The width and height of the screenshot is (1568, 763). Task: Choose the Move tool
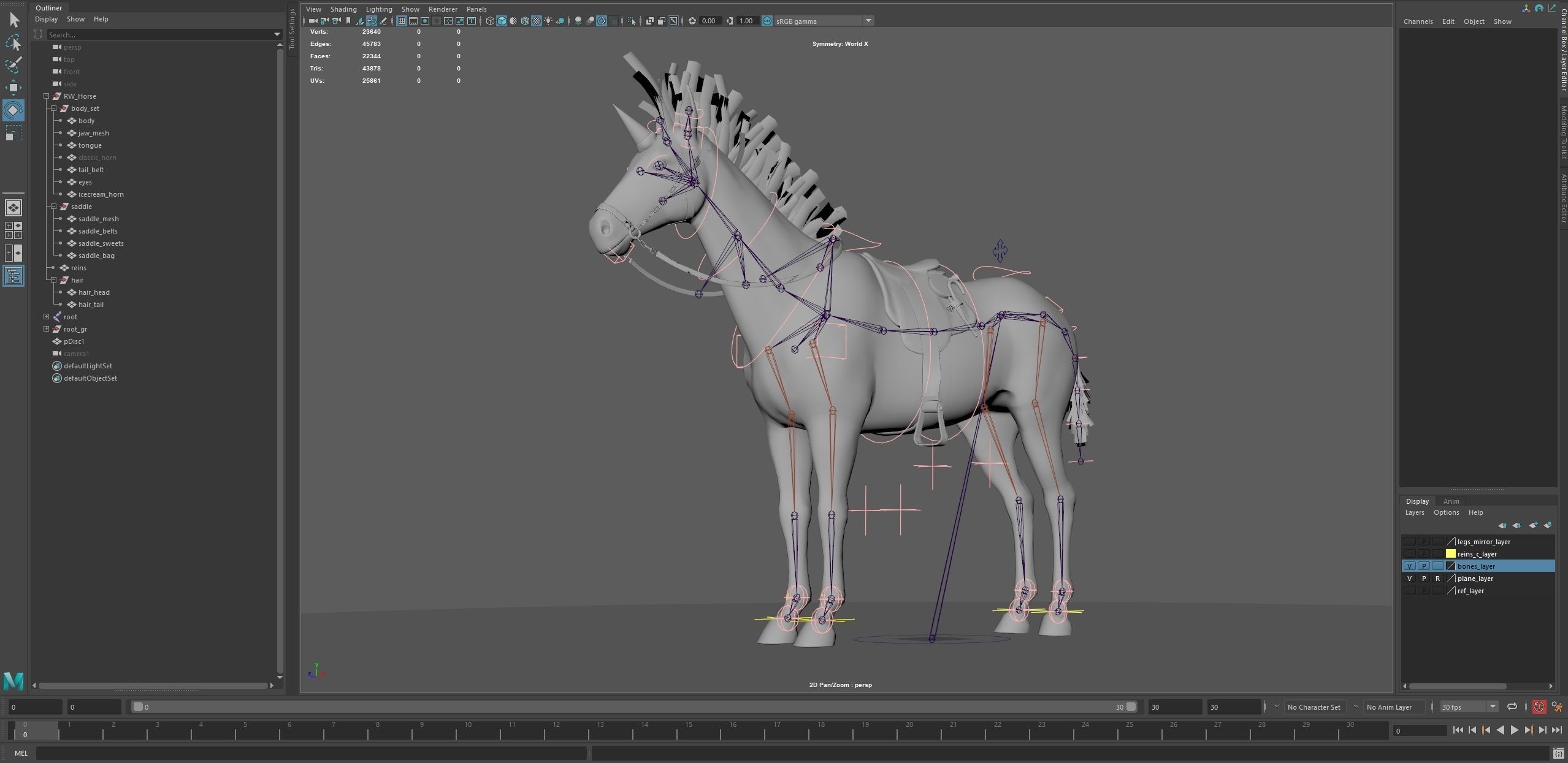pyautogui.click(x=13, y=88)
